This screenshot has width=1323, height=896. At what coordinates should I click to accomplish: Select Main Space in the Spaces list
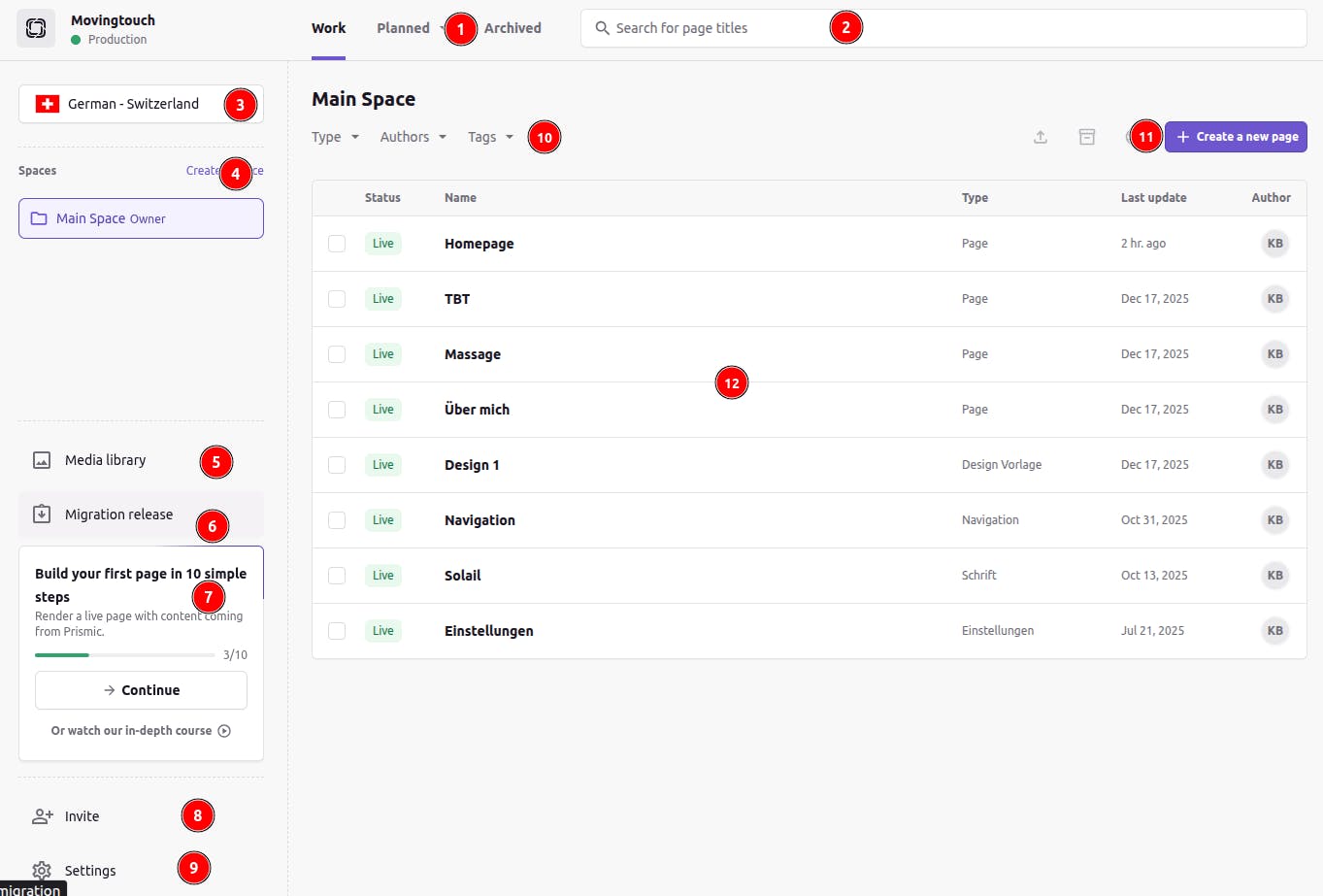141,218
